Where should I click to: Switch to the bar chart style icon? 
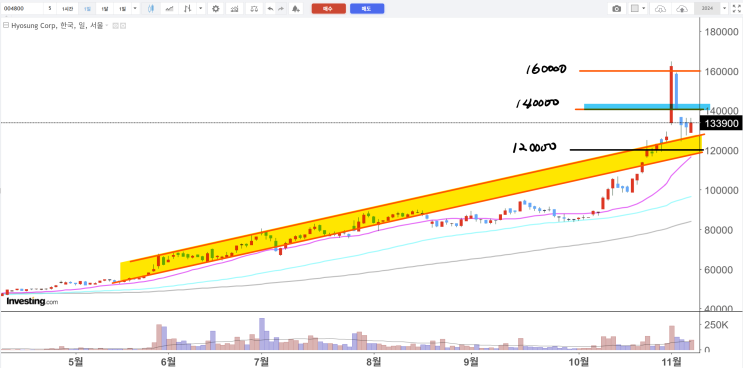(189, 9)
